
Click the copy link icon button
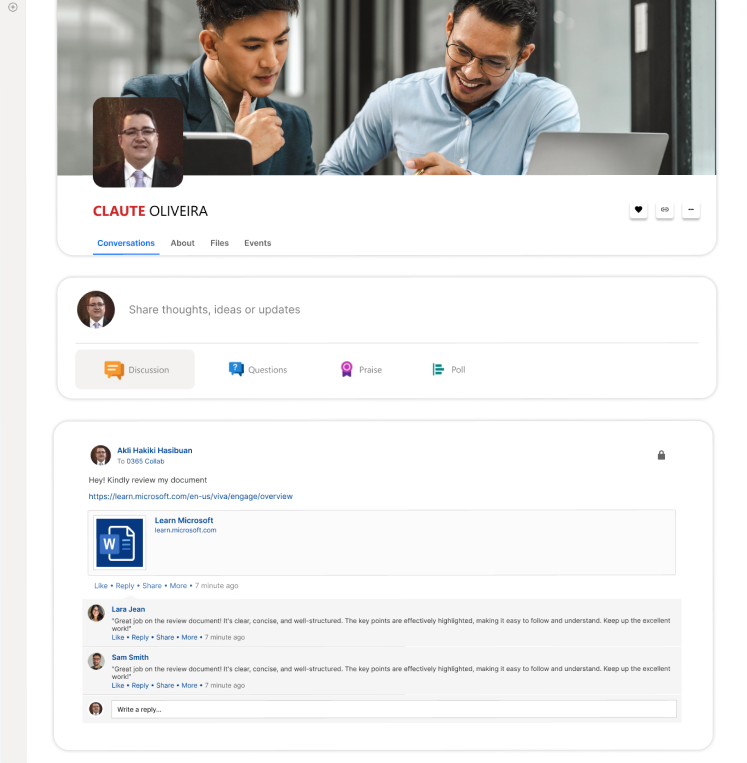point(665,210)
